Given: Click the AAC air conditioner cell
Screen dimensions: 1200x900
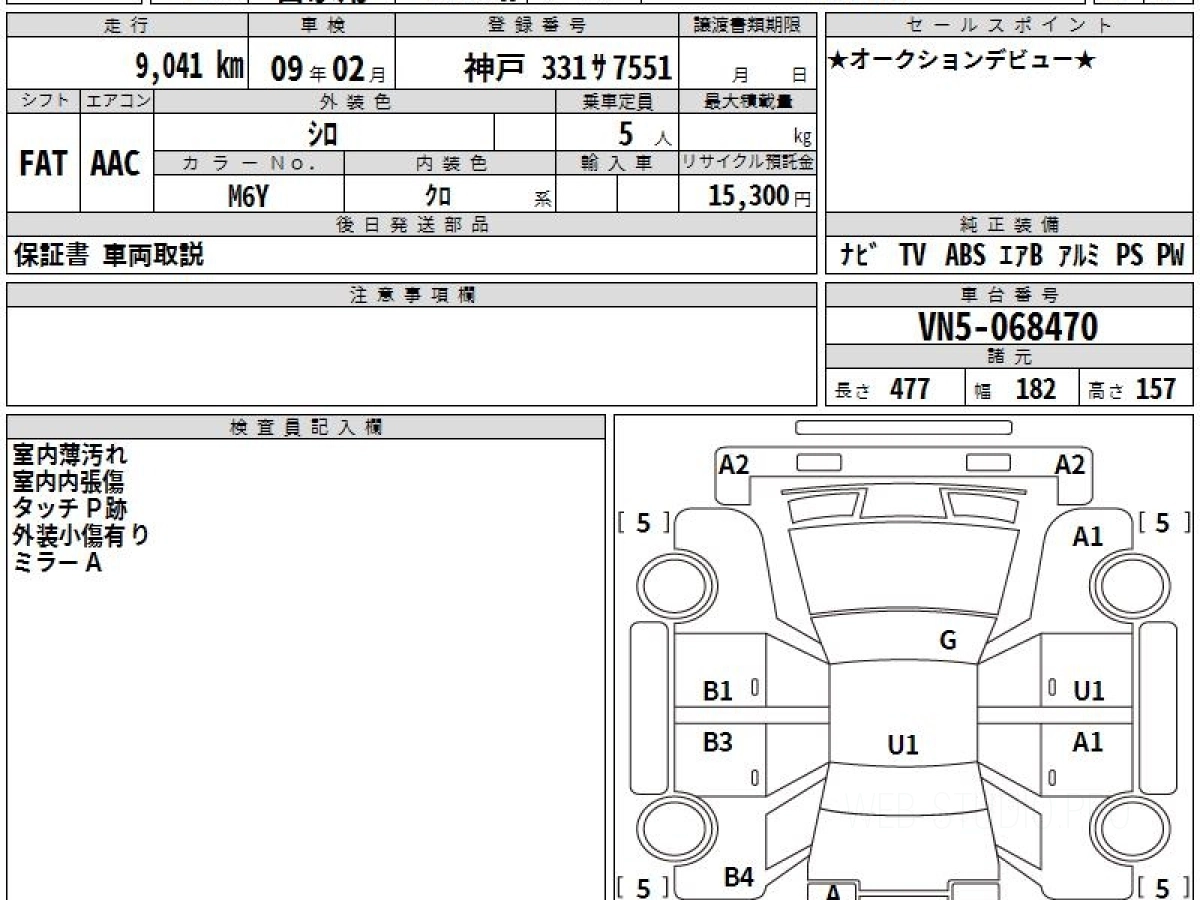Looking at the screenshot, I should [116, 164].
